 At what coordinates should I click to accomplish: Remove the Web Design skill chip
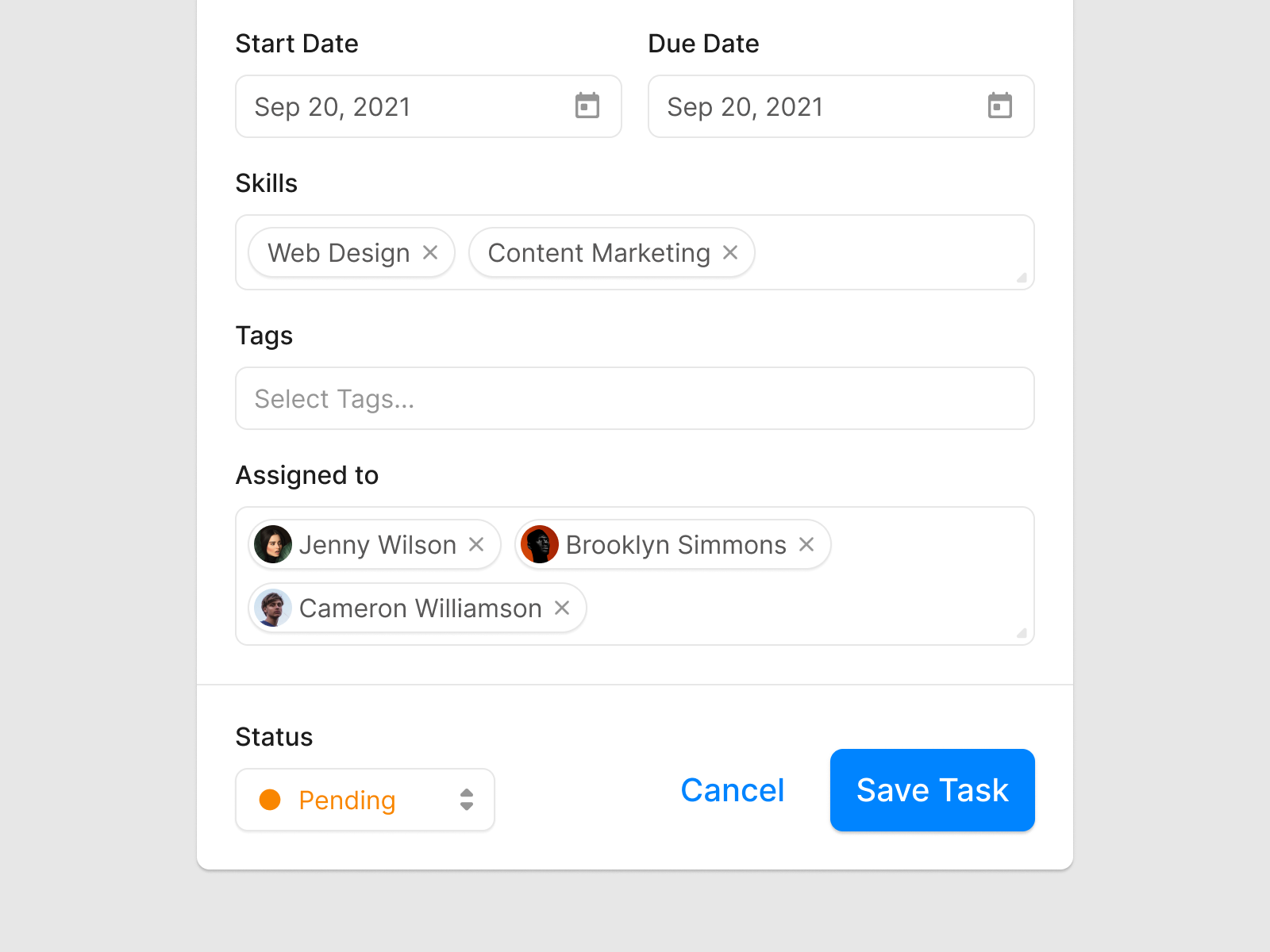(430, 252)
